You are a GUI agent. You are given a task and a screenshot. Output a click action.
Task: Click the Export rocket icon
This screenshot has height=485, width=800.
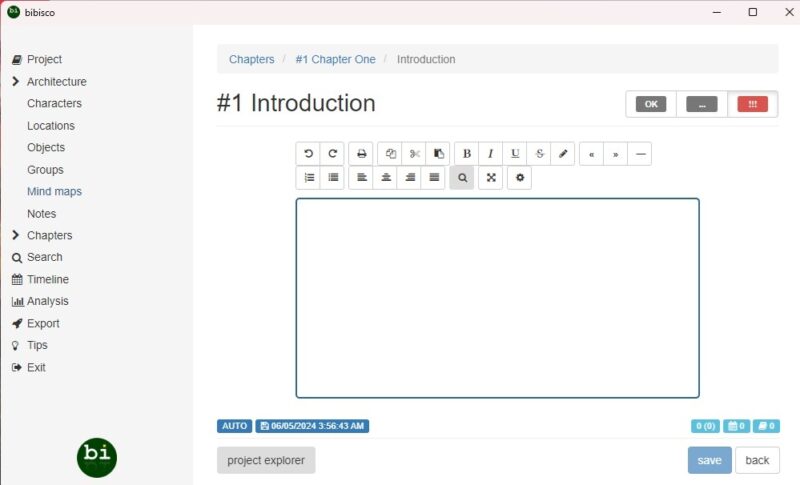(x=17, y=323)
